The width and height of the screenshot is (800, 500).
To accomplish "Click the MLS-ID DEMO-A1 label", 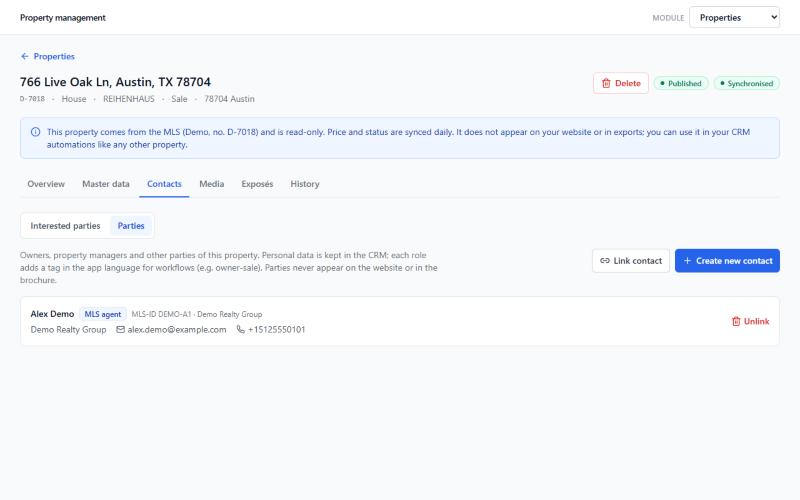I will (161, 314).
